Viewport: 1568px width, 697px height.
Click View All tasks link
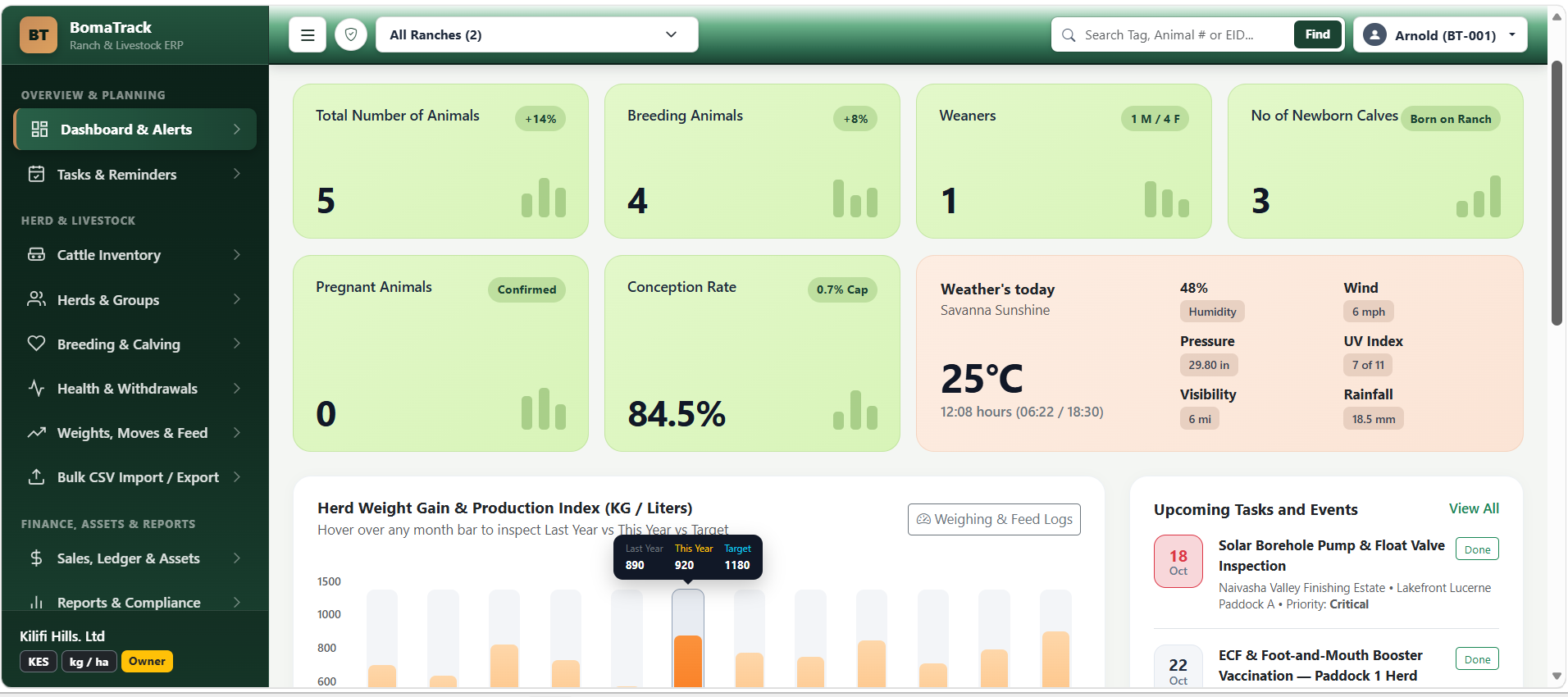(x=1474, y=508)
